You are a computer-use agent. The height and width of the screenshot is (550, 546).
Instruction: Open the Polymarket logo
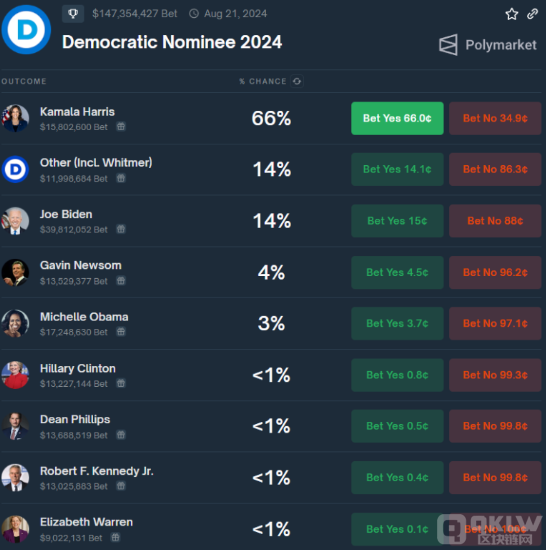click(488, 45)
